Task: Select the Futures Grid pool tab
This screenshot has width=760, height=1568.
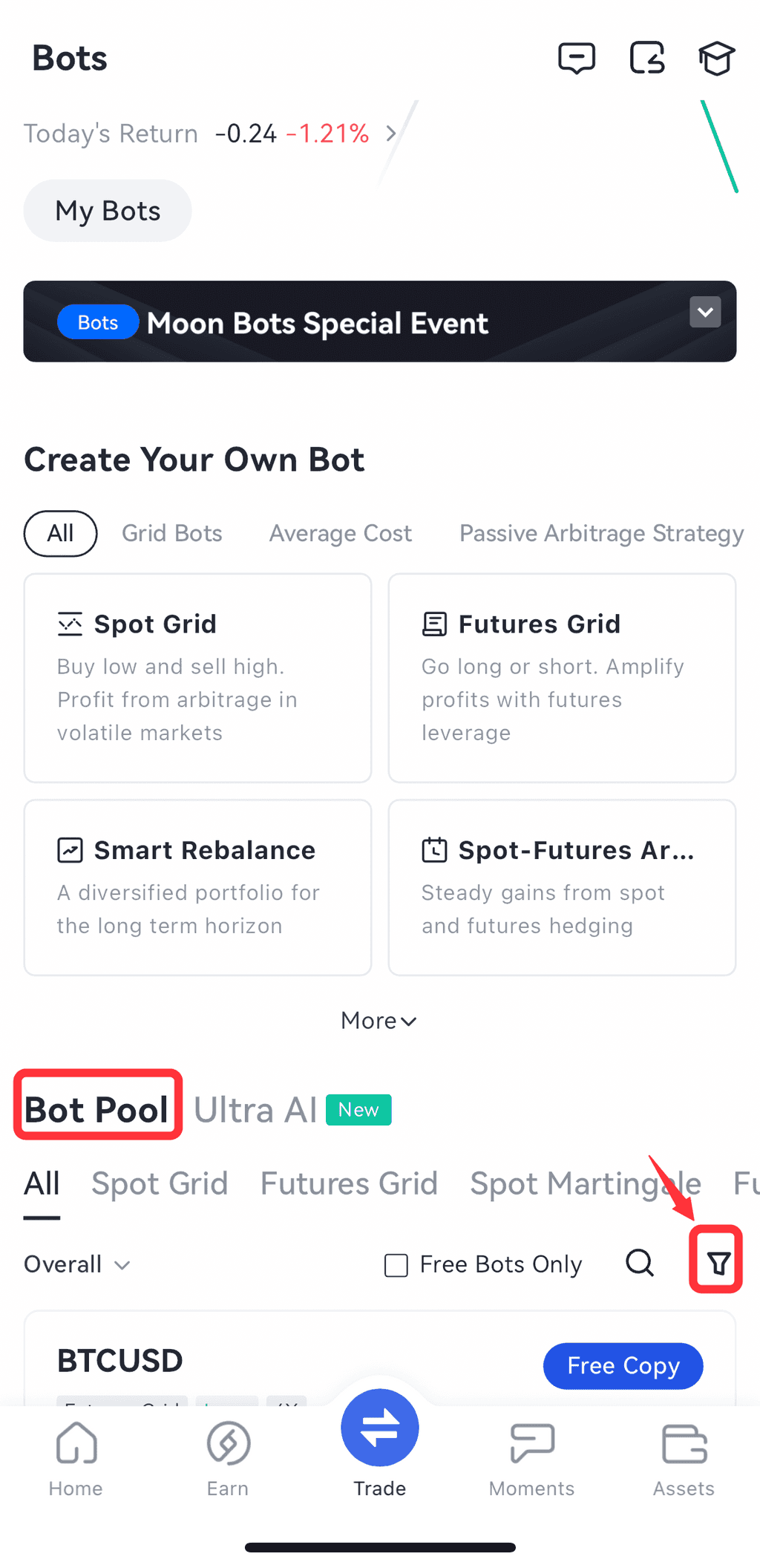Action: coord(349,1183)
